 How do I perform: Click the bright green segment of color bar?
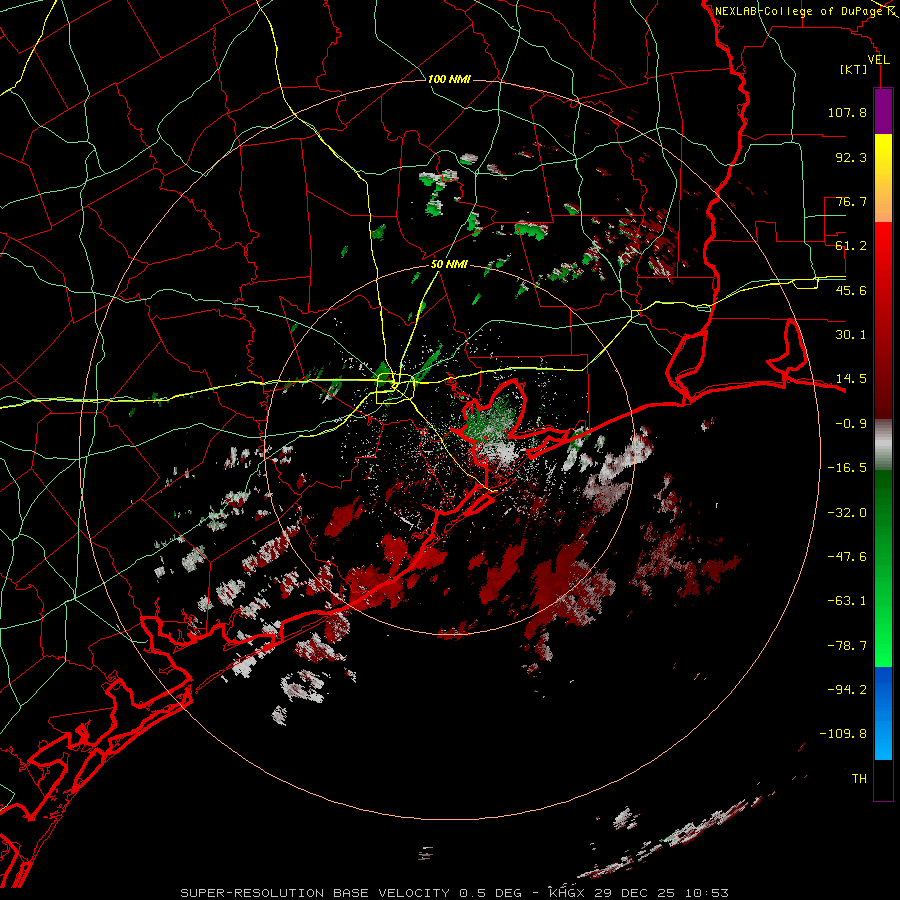pyautogui.click(x=883, y=568)
